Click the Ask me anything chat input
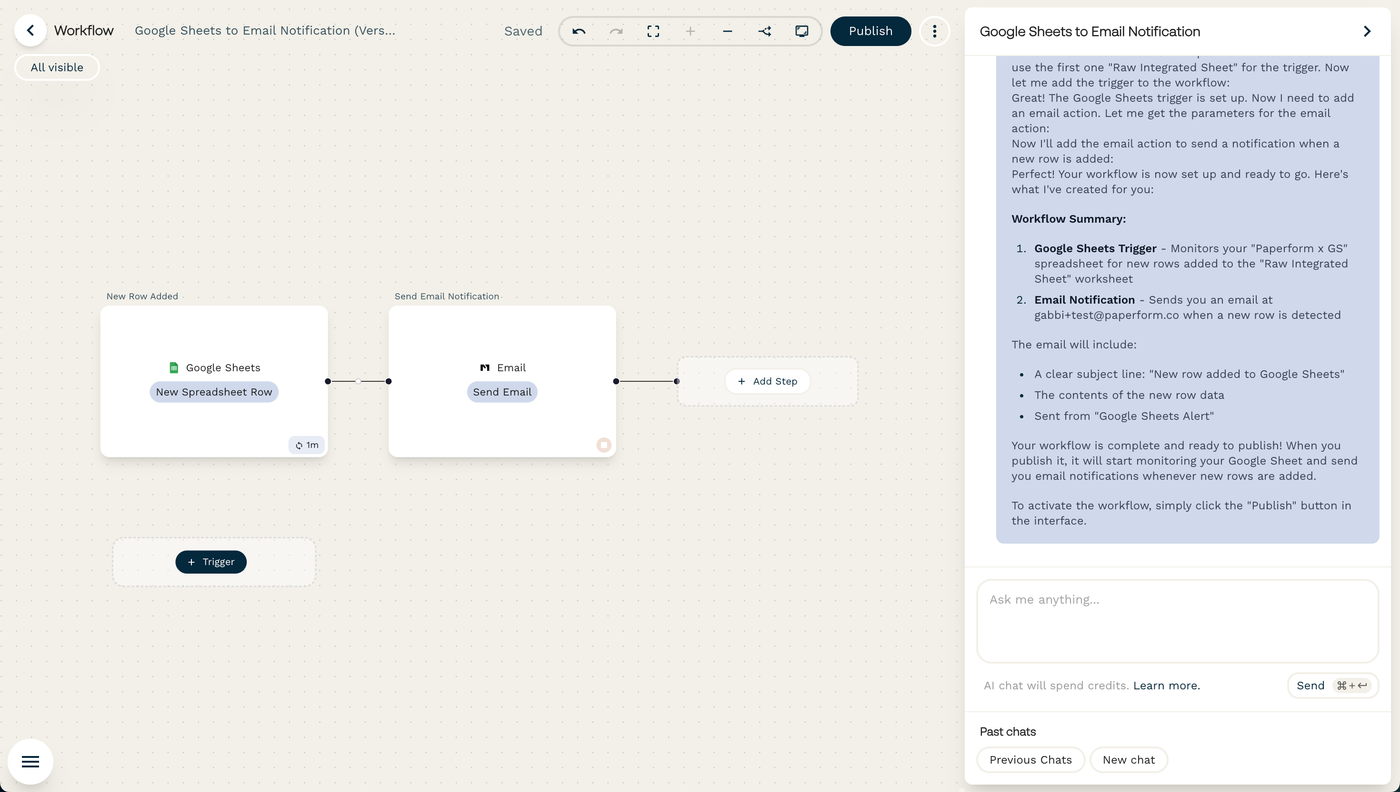Viewport: 1400px width, 792px height. click(x=1177, y=621)
